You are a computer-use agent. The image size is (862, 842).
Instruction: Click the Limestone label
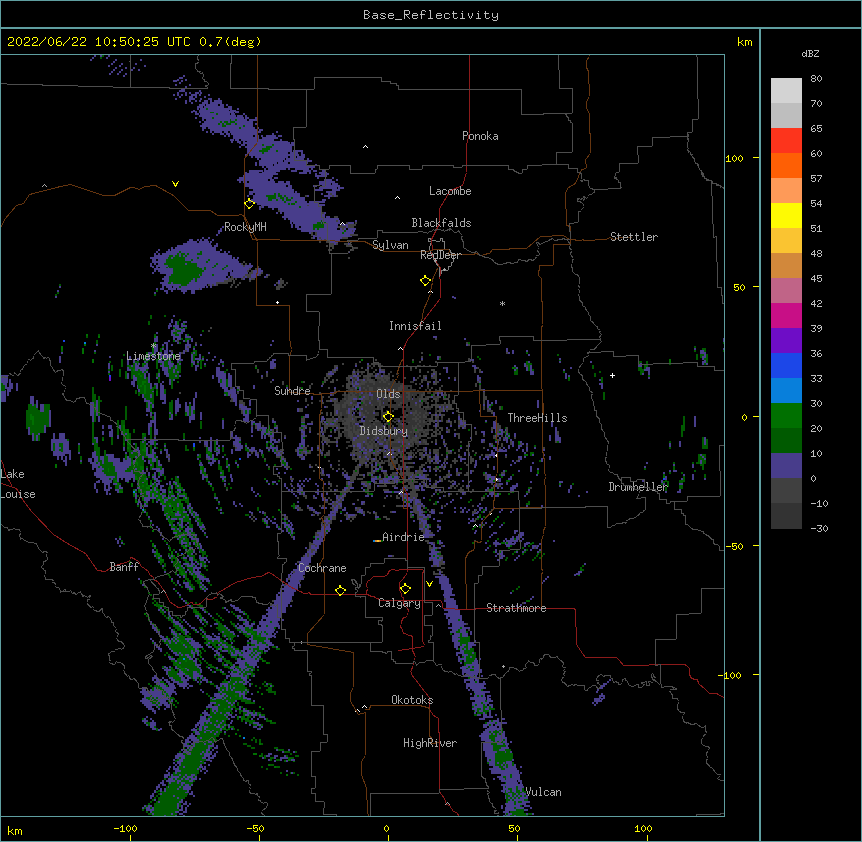[x=153, y=356]
